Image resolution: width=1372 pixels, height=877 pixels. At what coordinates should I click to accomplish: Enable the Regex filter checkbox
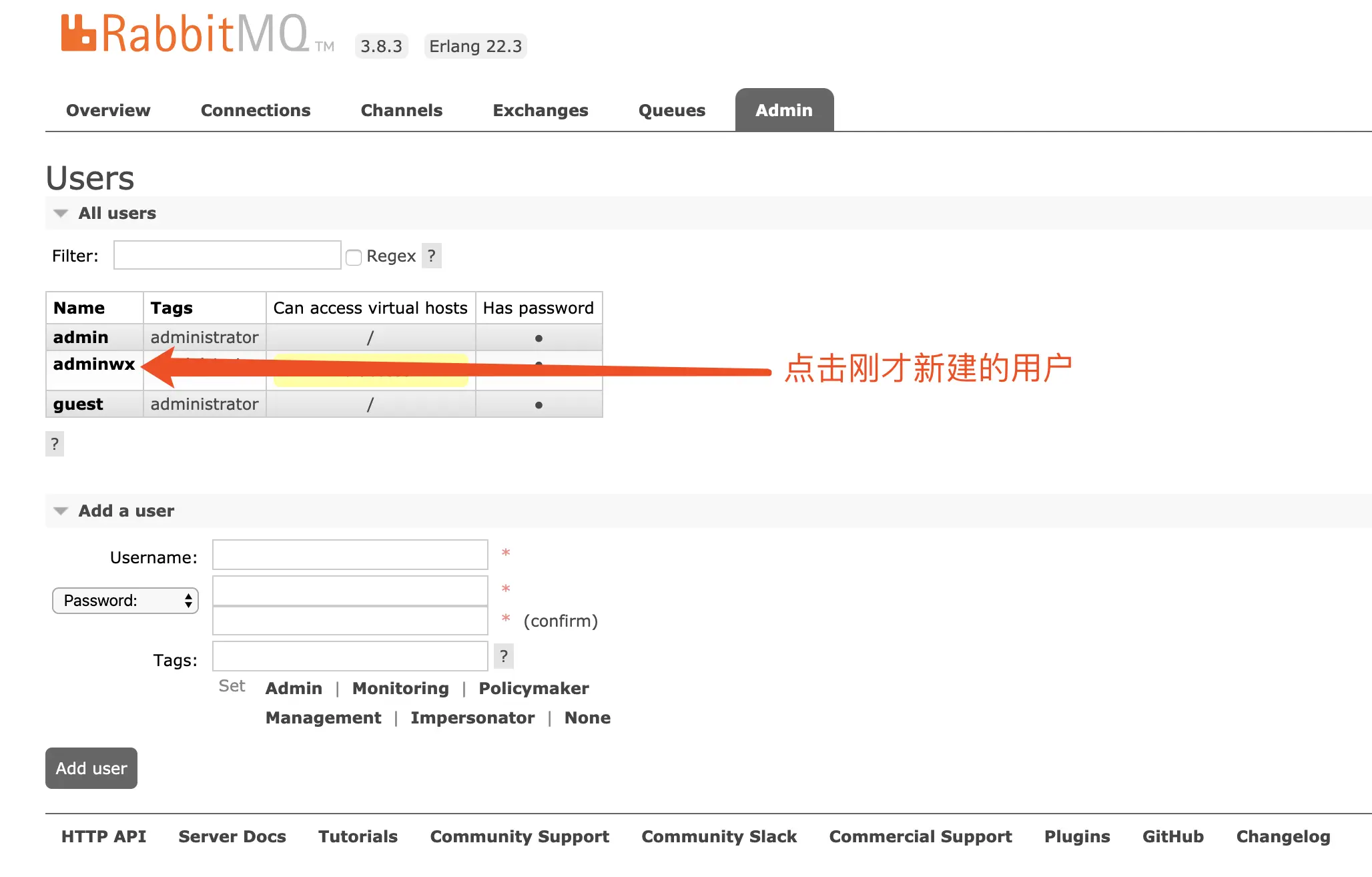[354, 257]
